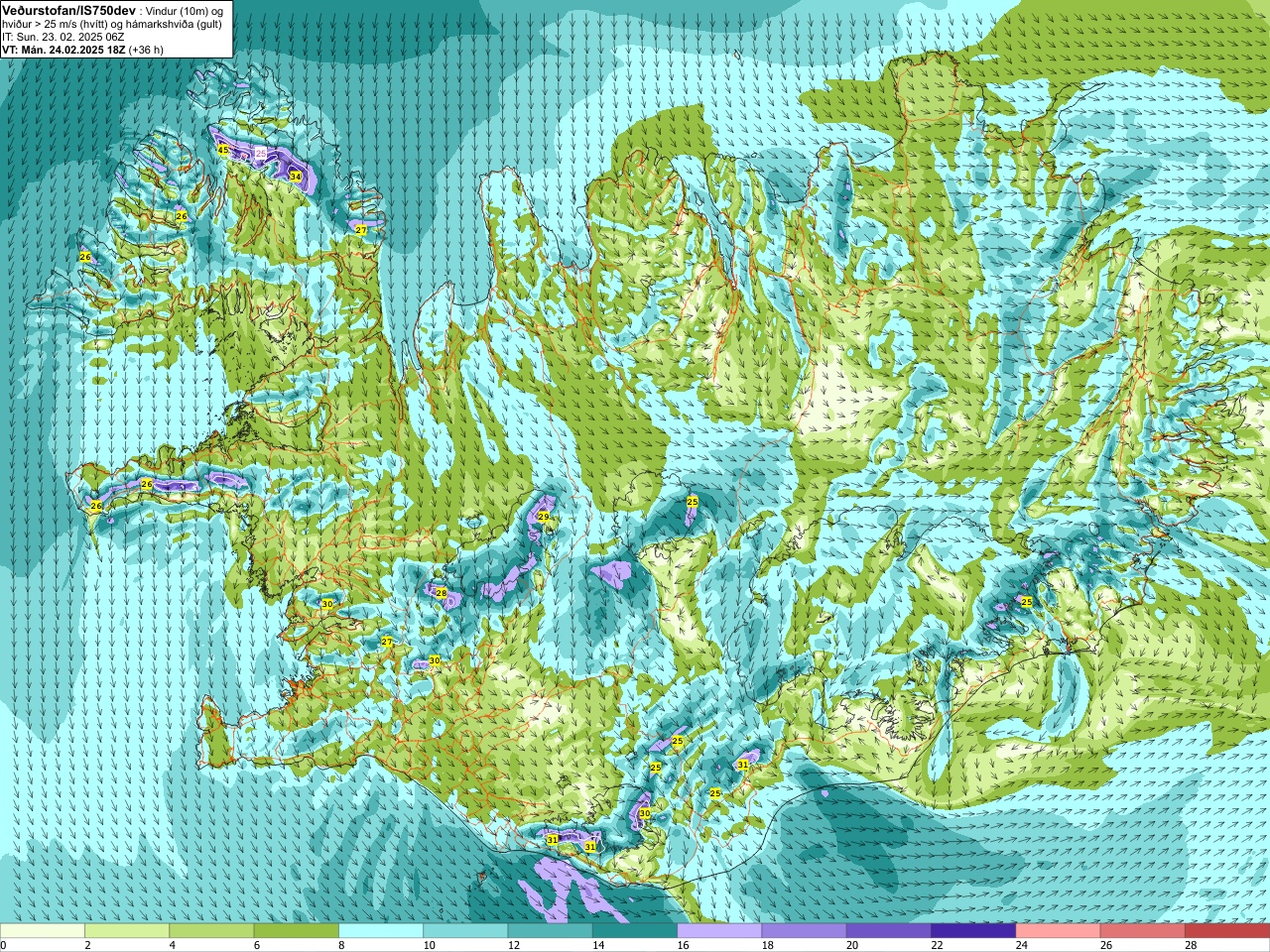Click the 'Veðurstofan/IS750dev' model title
Viewport: 1270px width, 952px height.
point(68,10)
